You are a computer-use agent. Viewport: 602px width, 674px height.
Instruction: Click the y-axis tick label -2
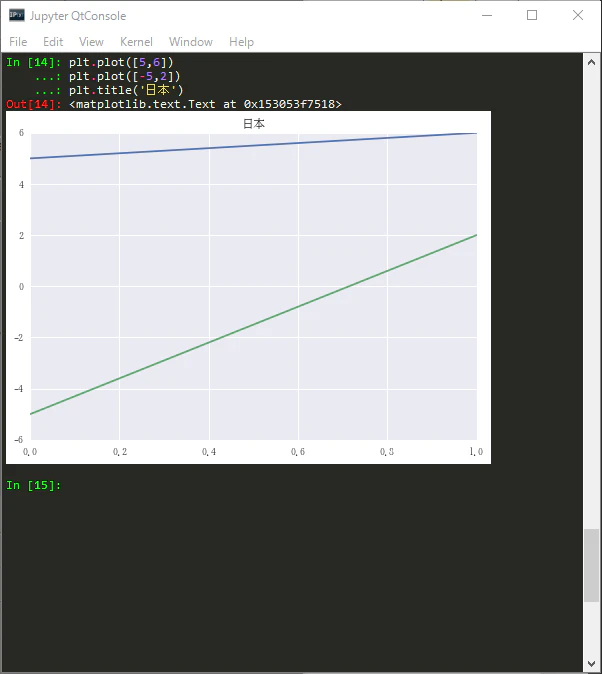point(19,337)
